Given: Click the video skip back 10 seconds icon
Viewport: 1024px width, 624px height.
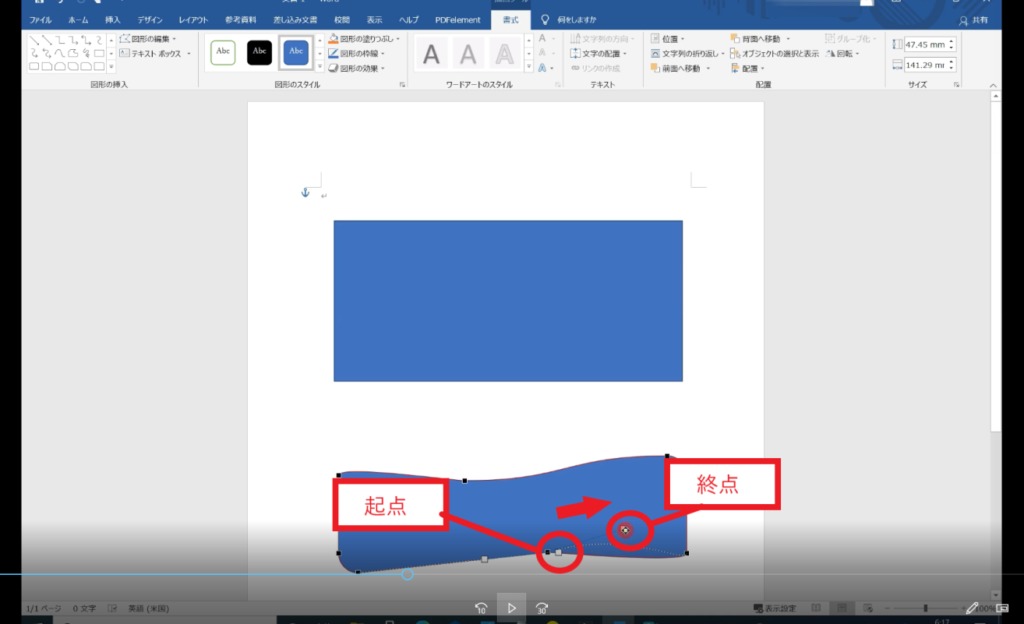Looking at the screenshot, I should coord(481,606).
